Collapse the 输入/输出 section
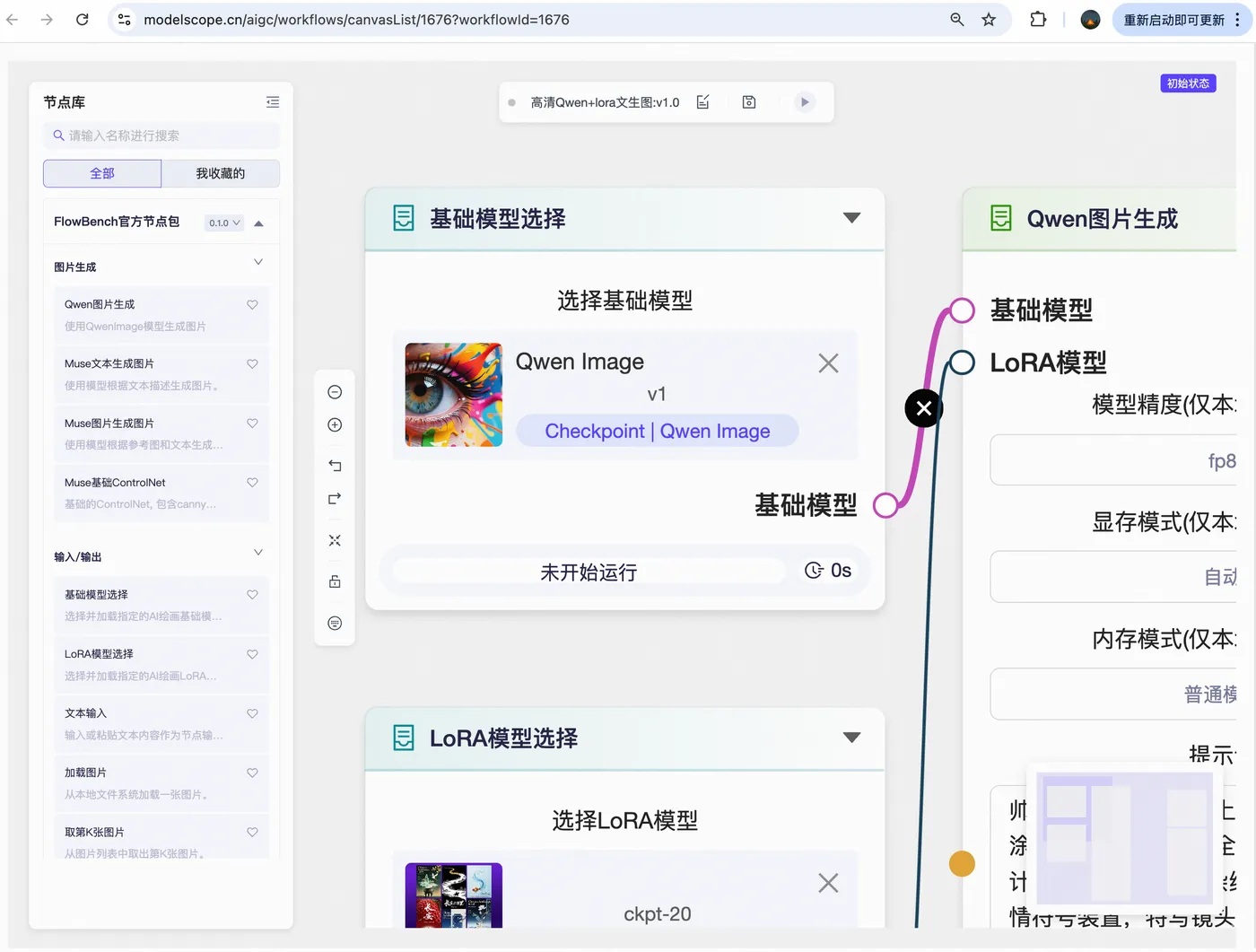Screen dimensions: 1256x952 258,552
